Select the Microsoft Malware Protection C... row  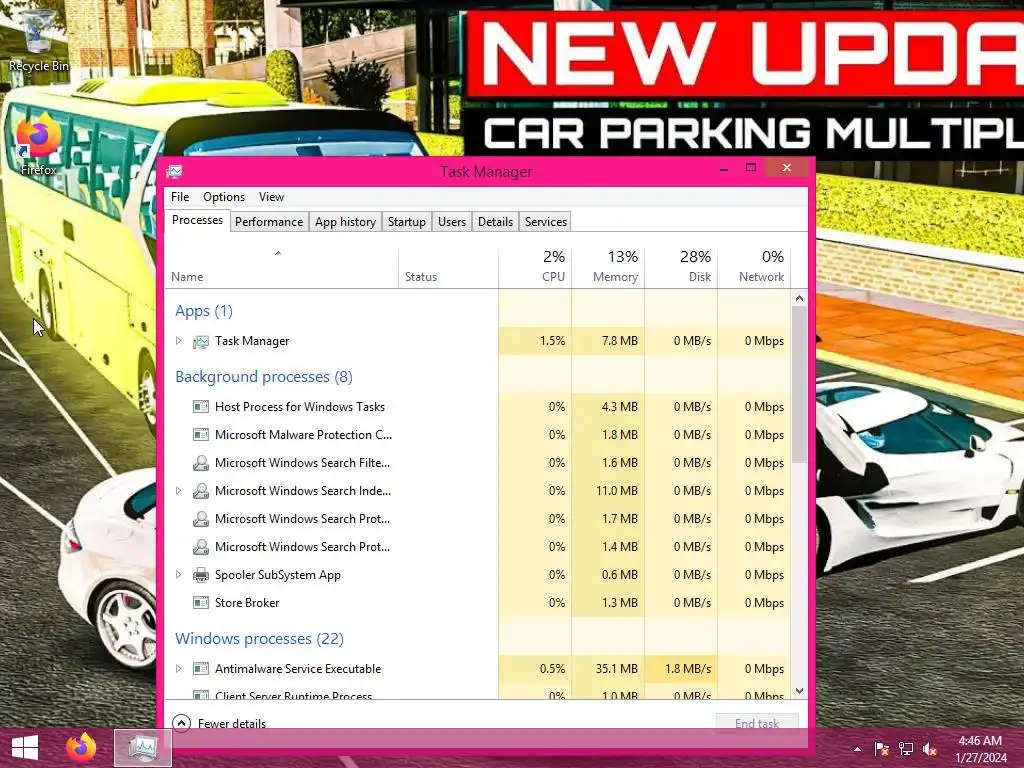click(x=478, y=435)
